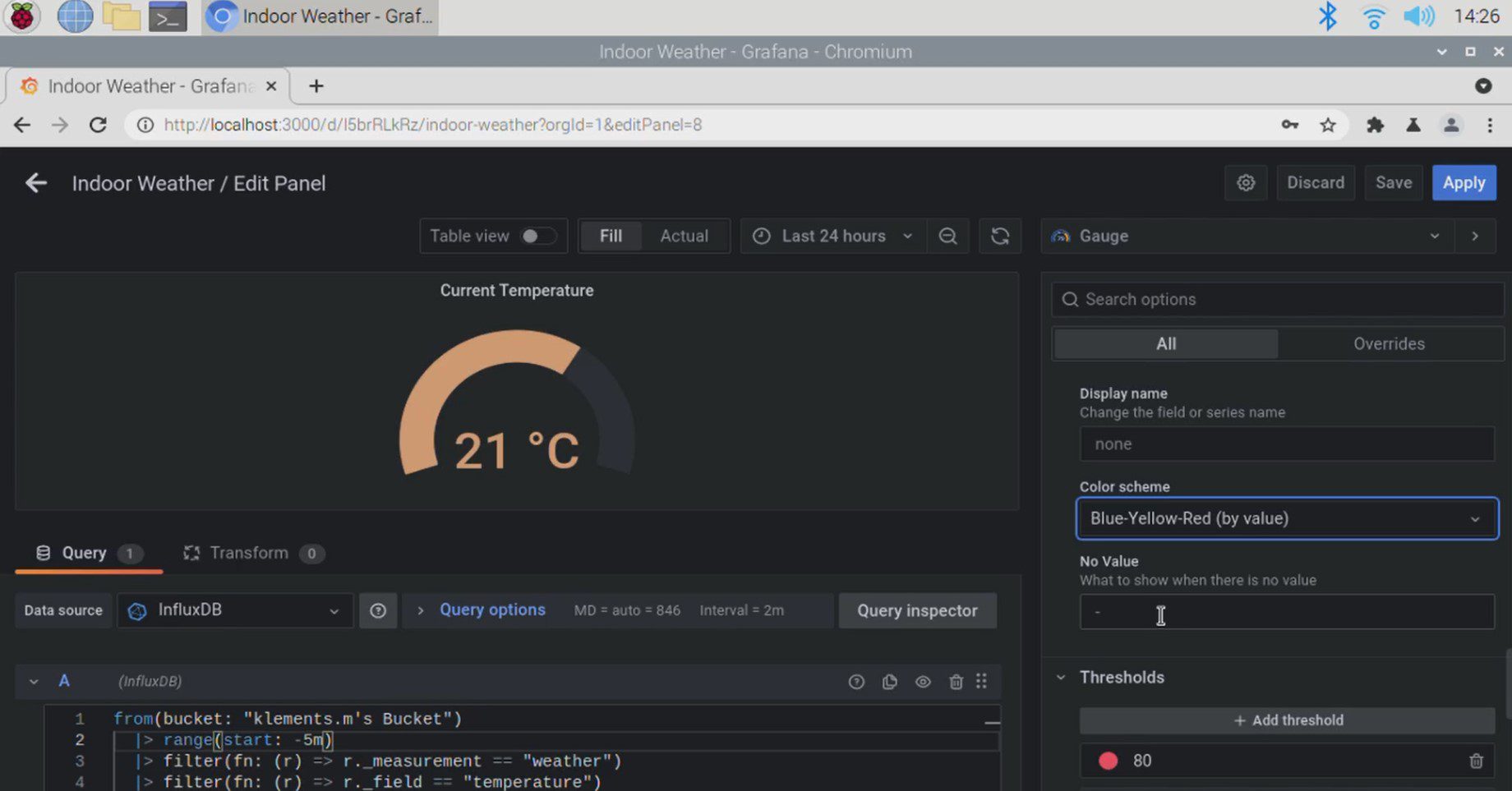Refresh the dashboard with the refresh icon

[x=1000, y=237]
